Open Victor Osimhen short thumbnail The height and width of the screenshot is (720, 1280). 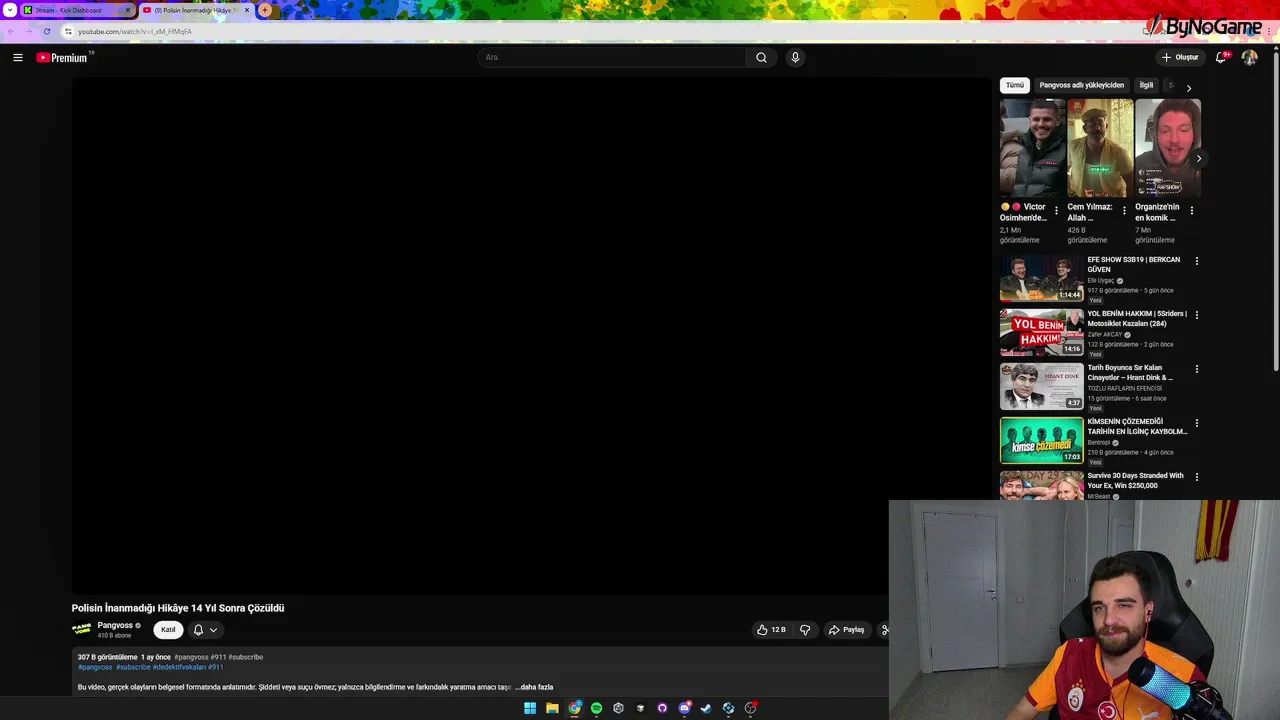(x=1033, y=148)
